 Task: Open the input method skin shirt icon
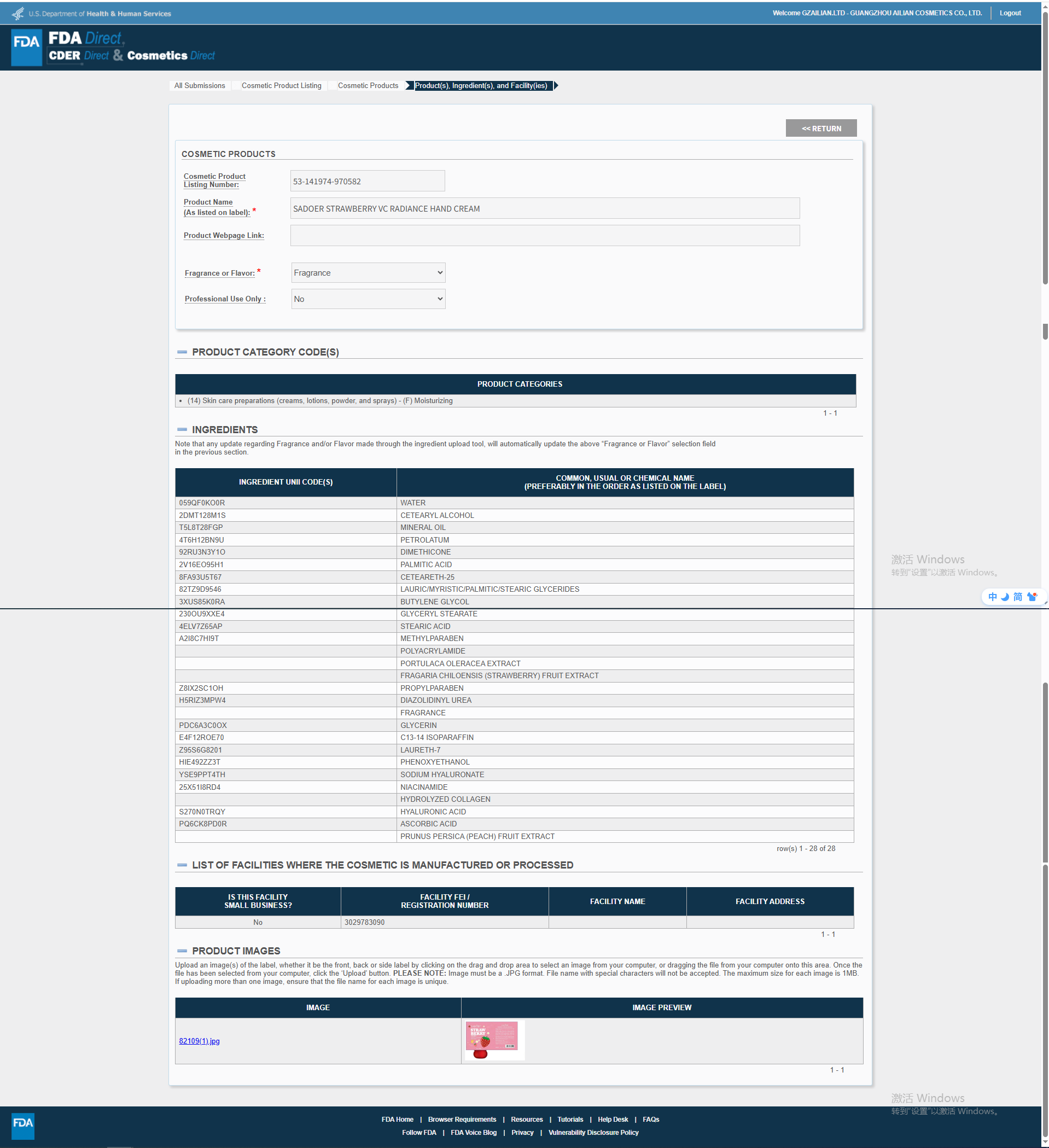(x=1031, y=597)
